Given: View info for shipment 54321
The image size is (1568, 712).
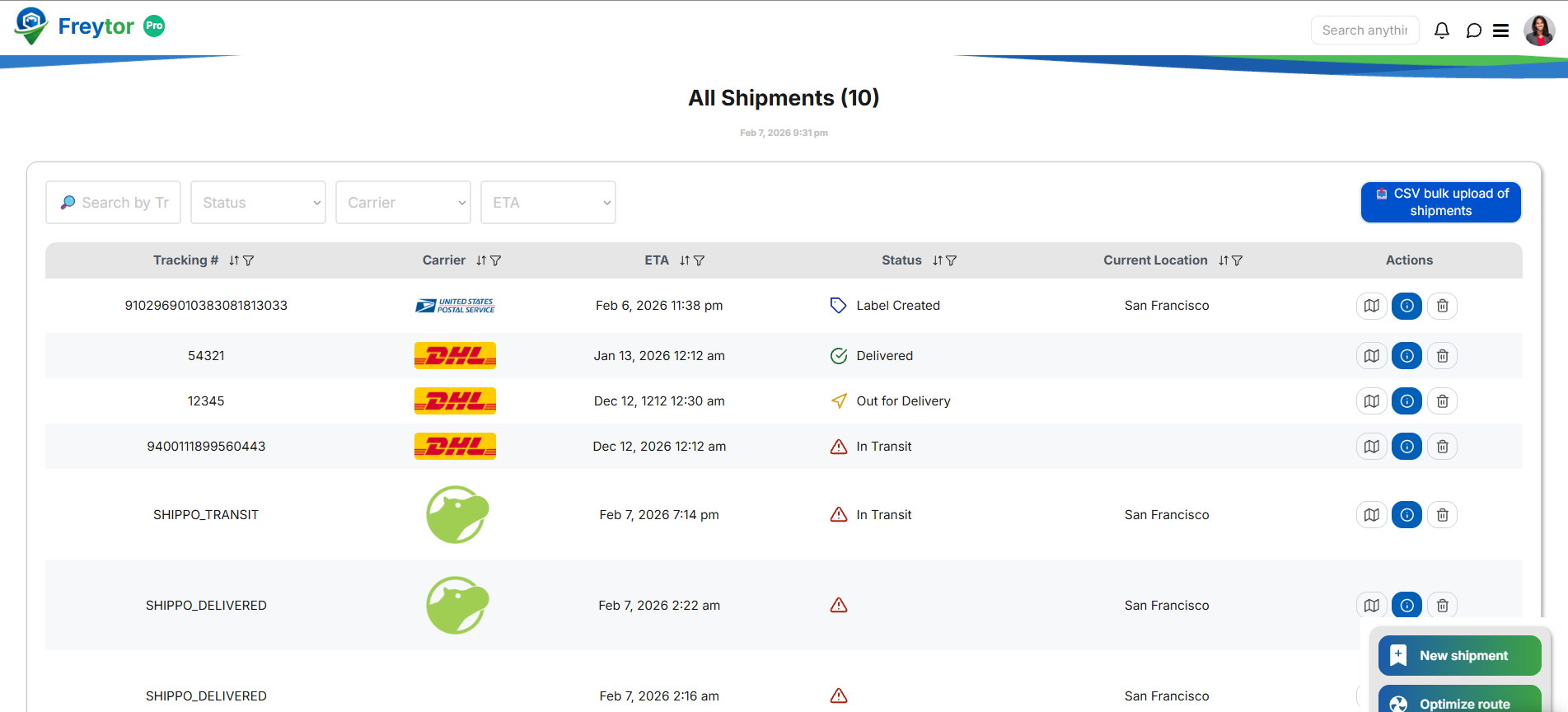Looking at the screenshot, I should (1407, 356).
